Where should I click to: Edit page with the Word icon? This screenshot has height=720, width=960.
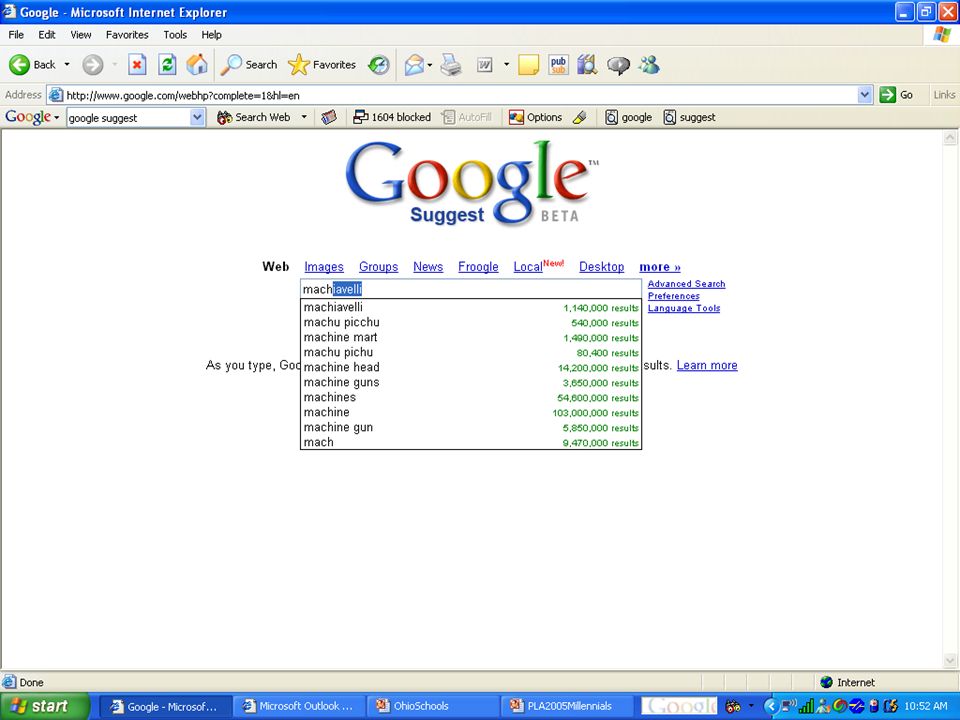pos(484,64)
